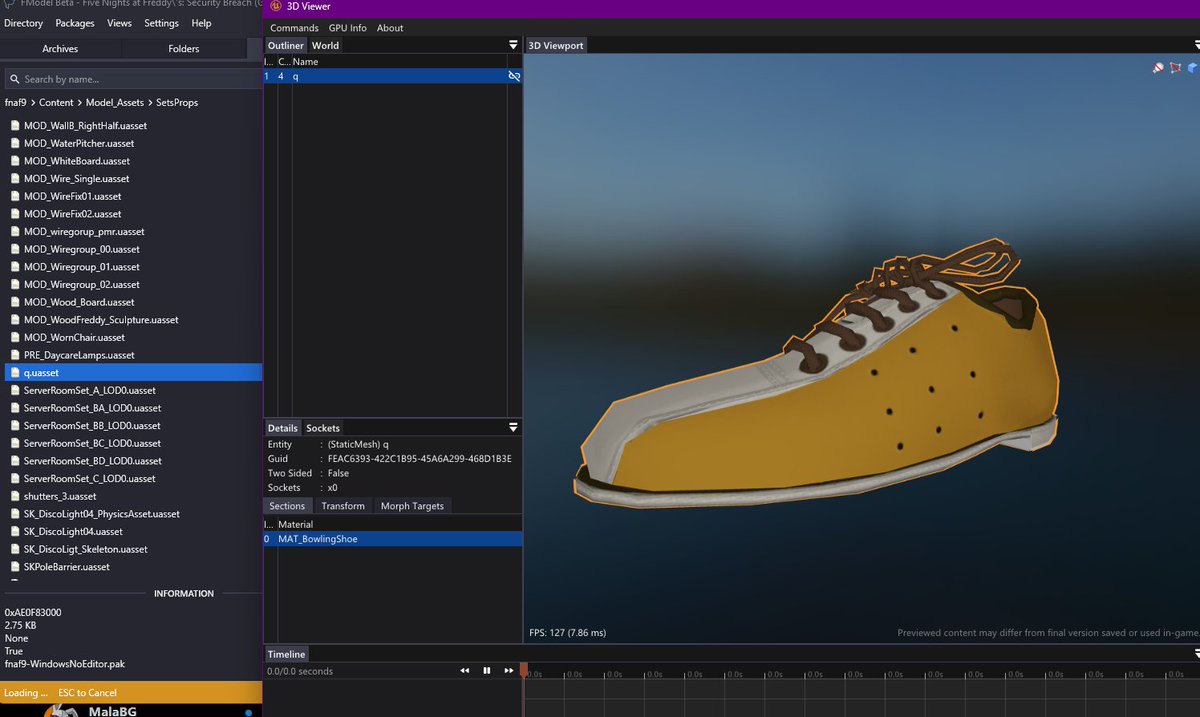This screenshot has width=1200, height=717.
Task: Click file icon beside MOD_Wiregroup_02.uasset
Action: [x=14, y=285]
